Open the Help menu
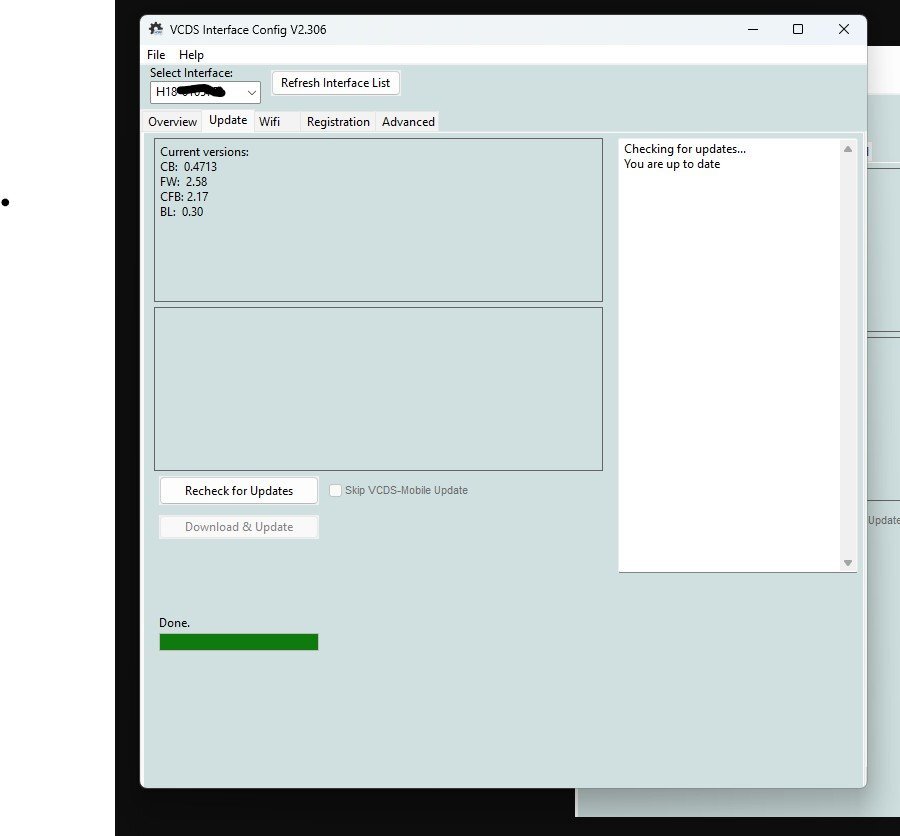Viewport: 900px width, 836px height. point(191,55)
